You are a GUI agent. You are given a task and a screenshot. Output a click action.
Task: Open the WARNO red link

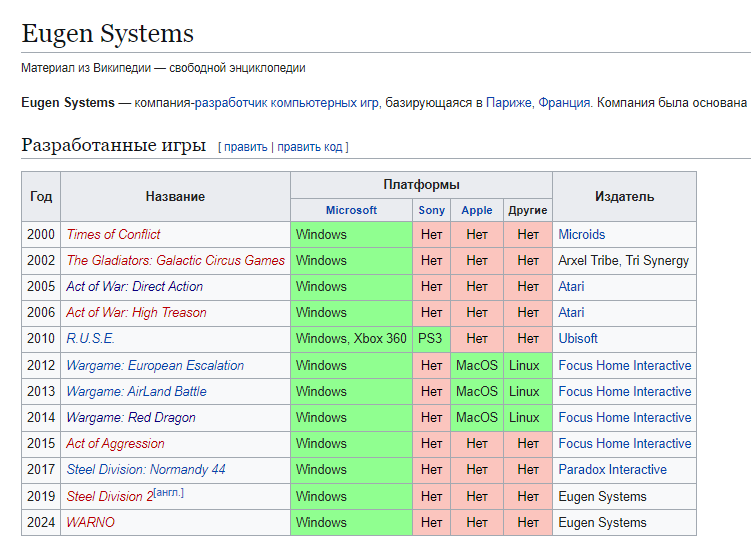click(91, 522)
